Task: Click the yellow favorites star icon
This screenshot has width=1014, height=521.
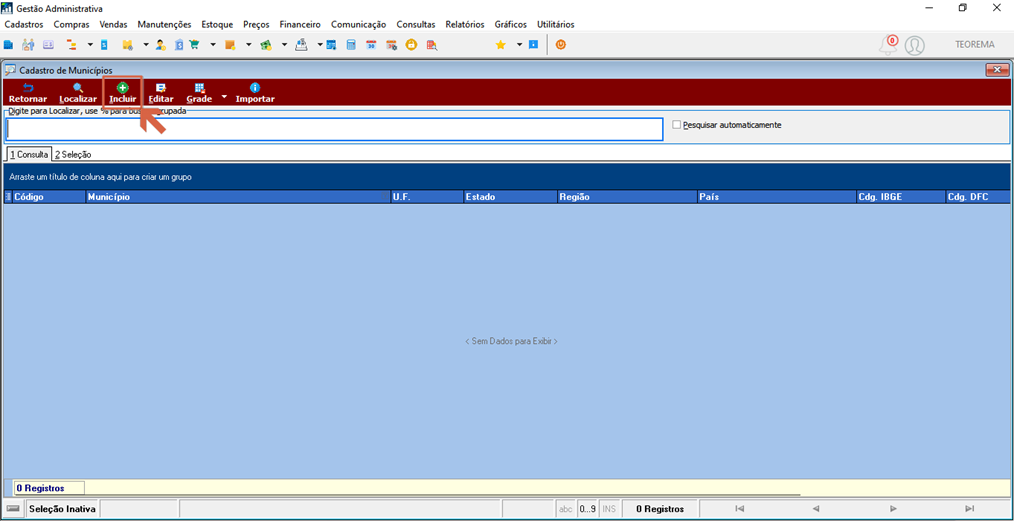Action: 501,45
